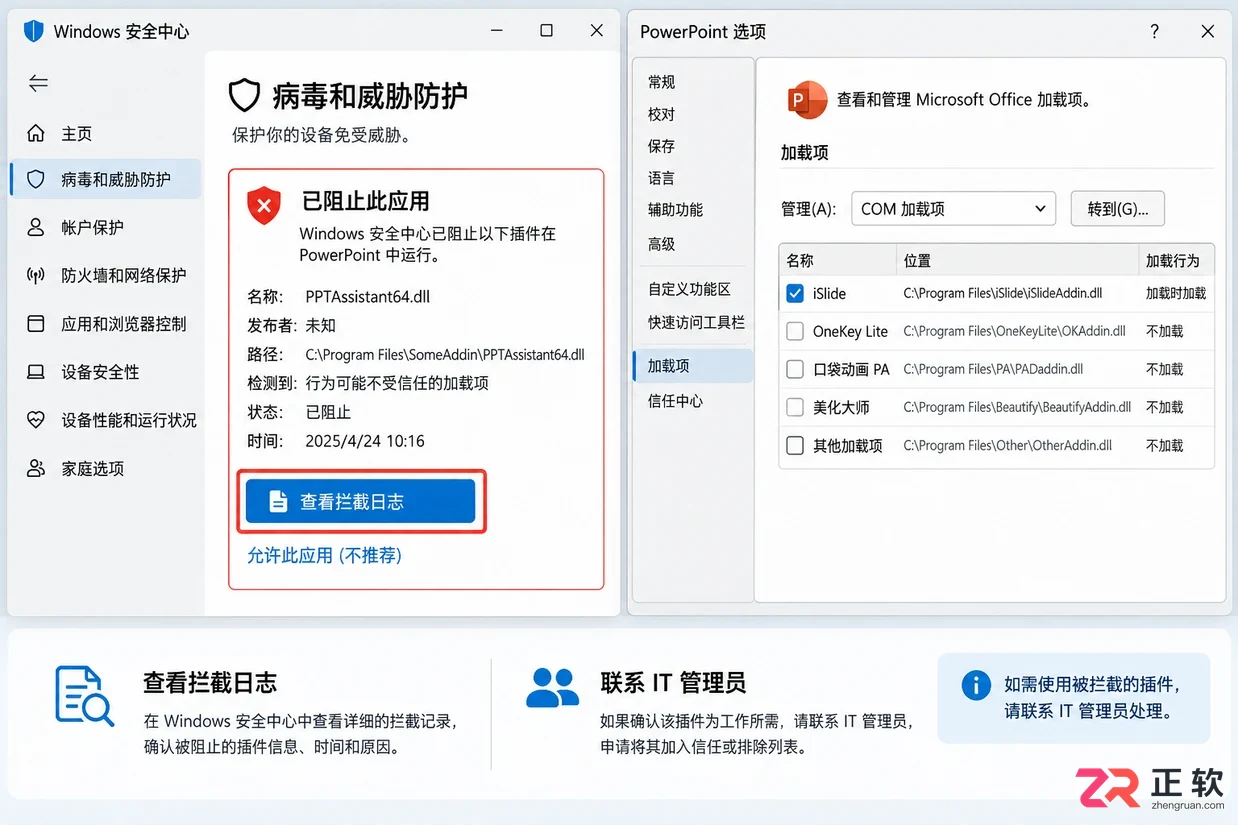Click the heart icon beside 设备性能和运行状况
The width and height of the screenshot is (1238, 825).
[36, 420]
